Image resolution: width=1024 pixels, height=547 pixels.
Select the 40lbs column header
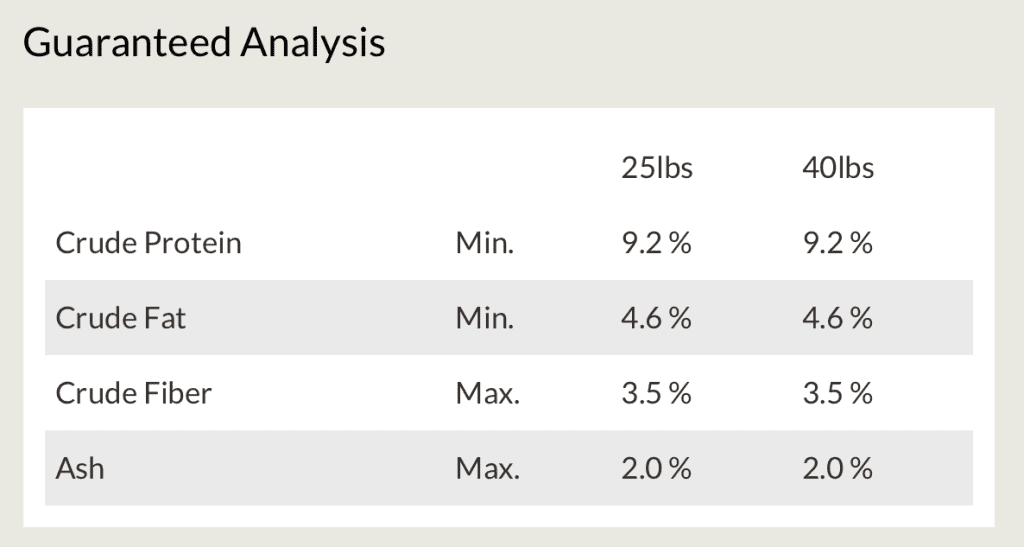pyautogui.click(x=838, y=168)
